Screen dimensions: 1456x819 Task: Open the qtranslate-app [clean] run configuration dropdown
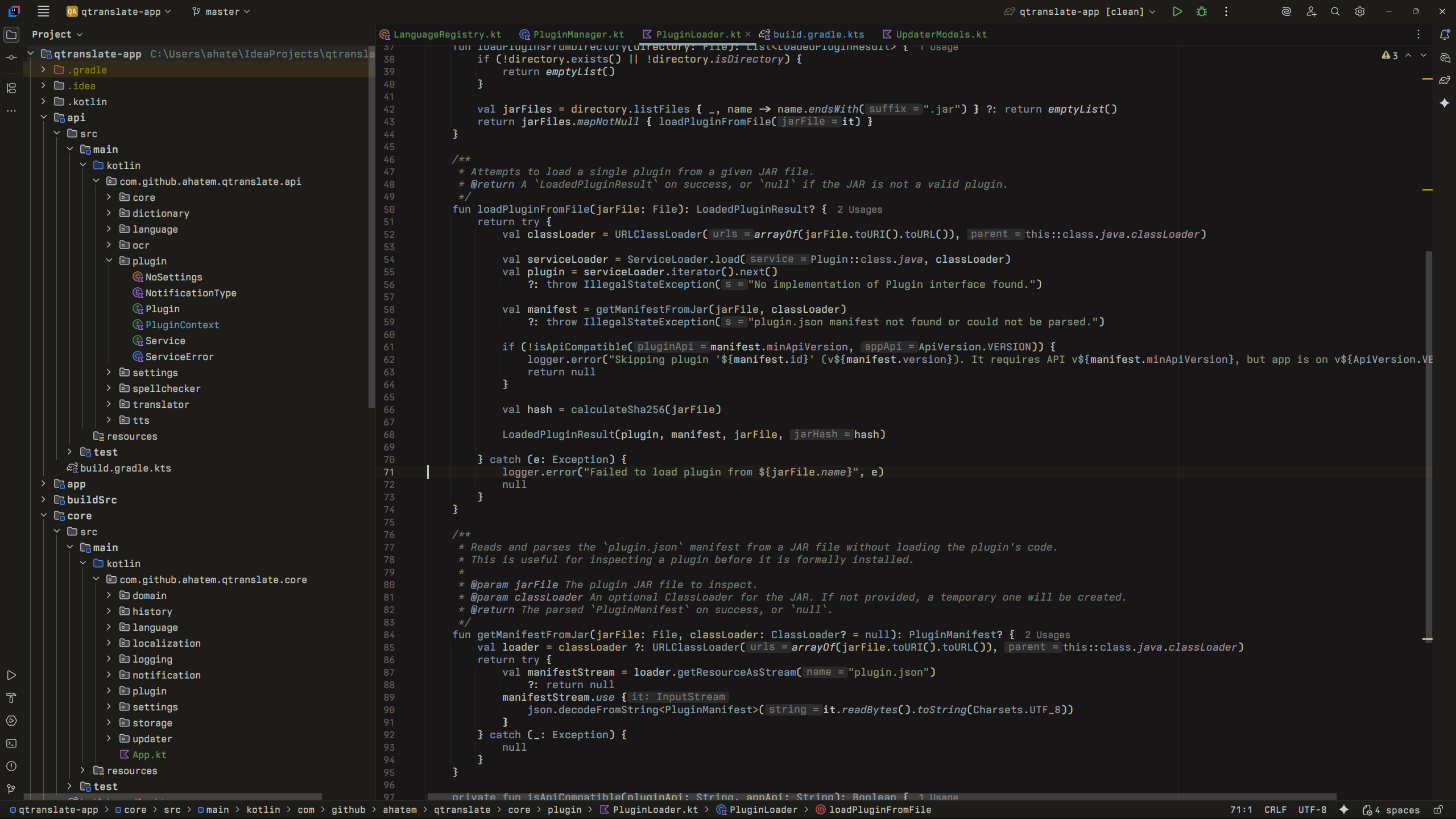tap(1079, 11)
